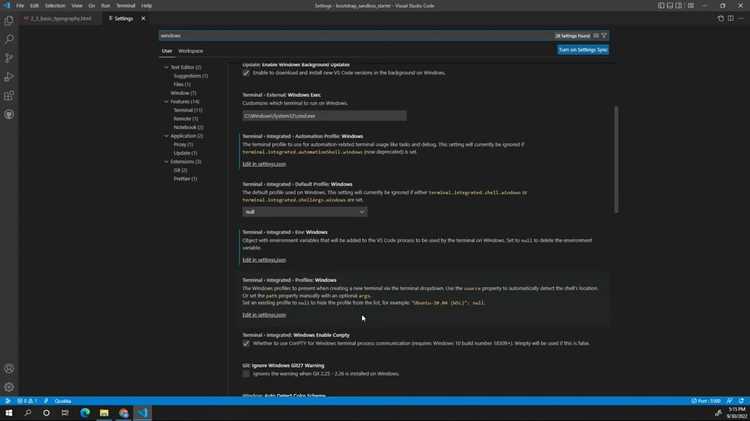Image resolution: width=750 pixels, height=421 pixels.
Task: Collapse the Features tree group
Action: click(166, 102)
